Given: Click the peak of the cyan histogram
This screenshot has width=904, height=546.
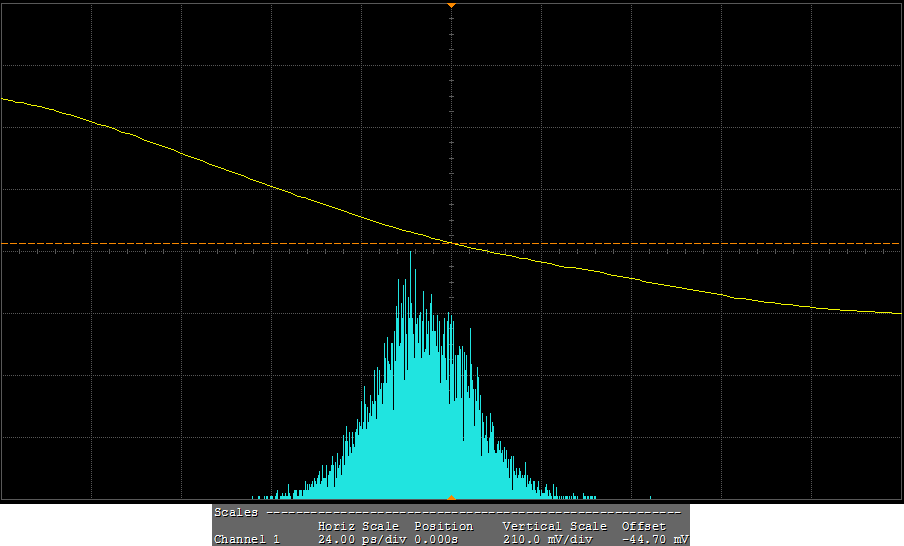Looking at the screenshot, I should (x=411, y=254).
